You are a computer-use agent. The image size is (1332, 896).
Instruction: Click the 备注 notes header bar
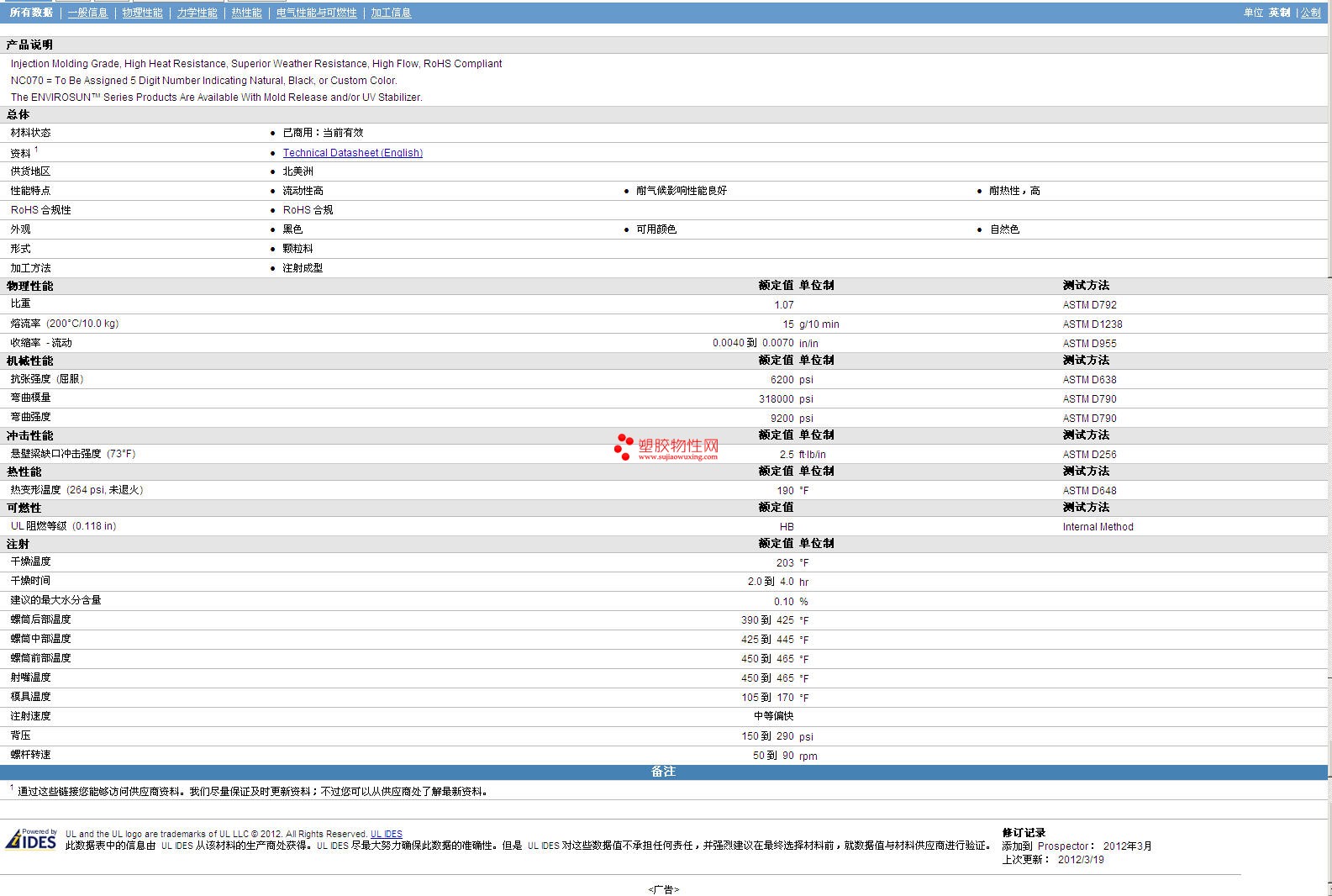point(663,772)
